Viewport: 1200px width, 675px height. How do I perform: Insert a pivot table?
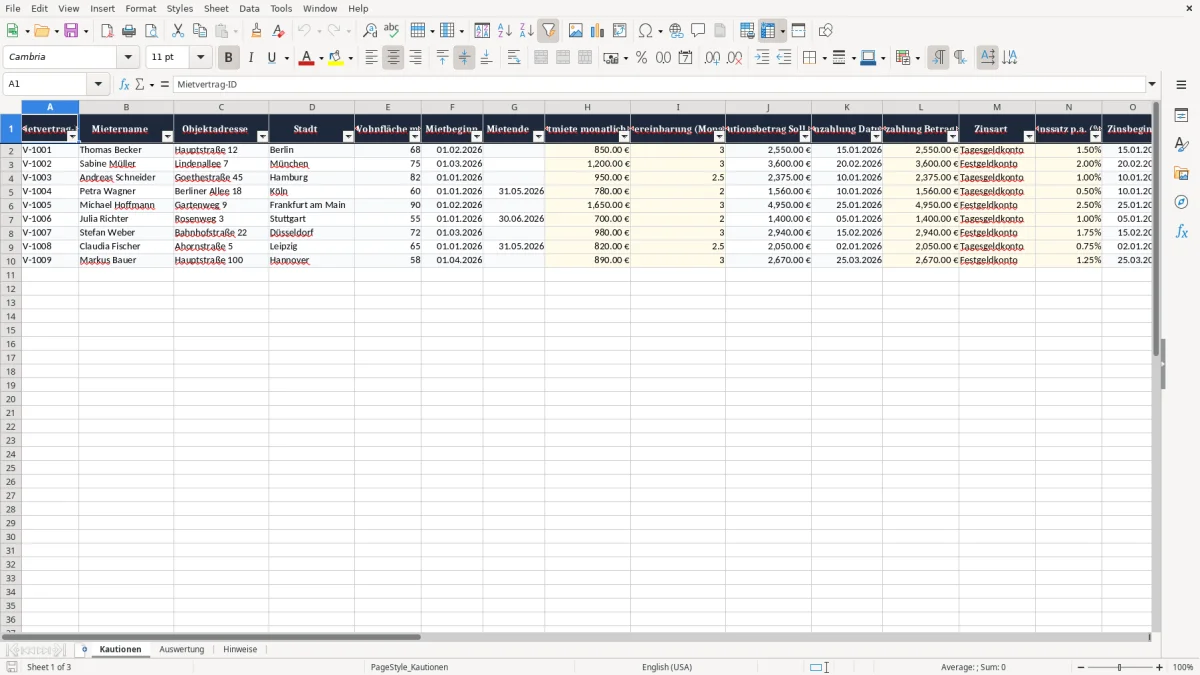pyautogui.click(x=620, y=31)
